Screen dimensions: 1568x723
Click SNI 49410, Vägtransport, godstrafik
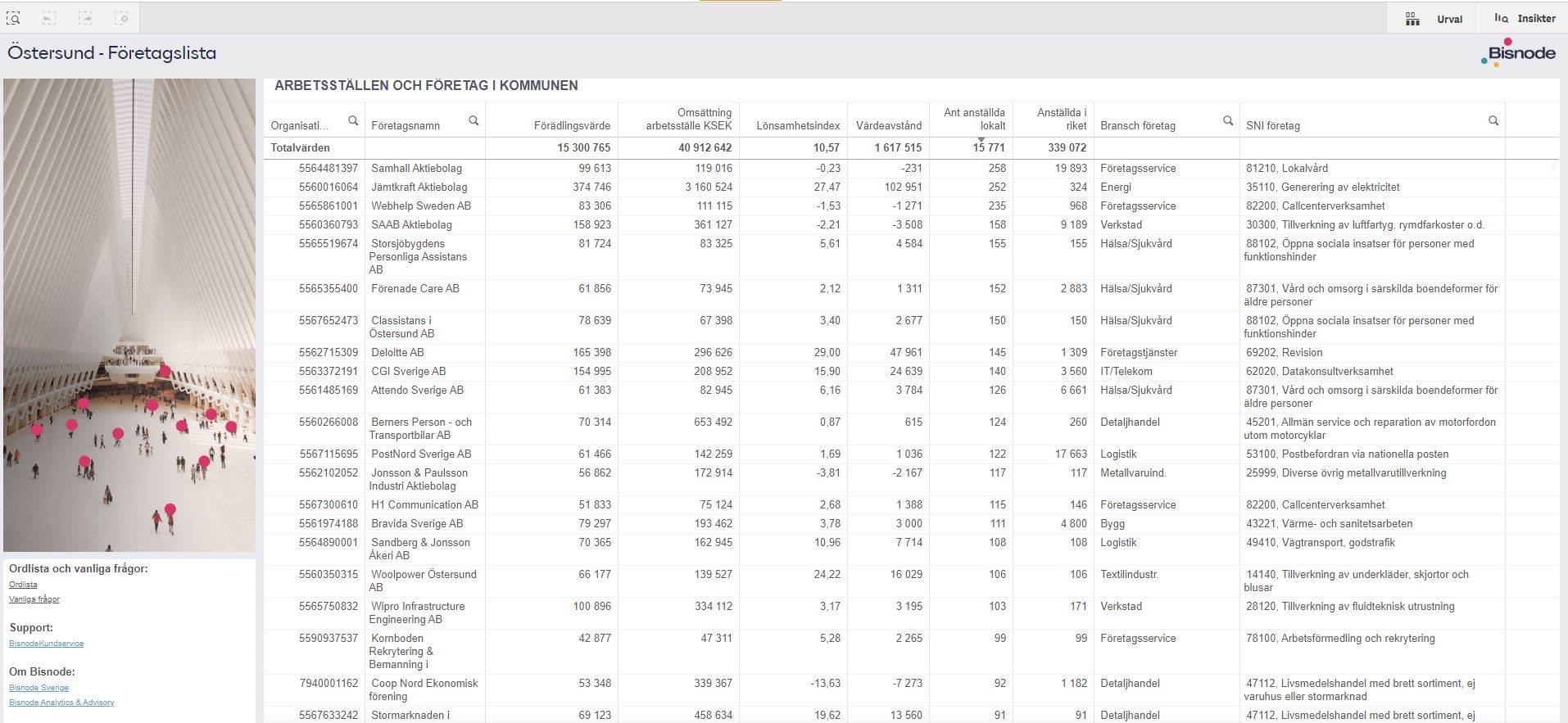[x=1321, y=542]
